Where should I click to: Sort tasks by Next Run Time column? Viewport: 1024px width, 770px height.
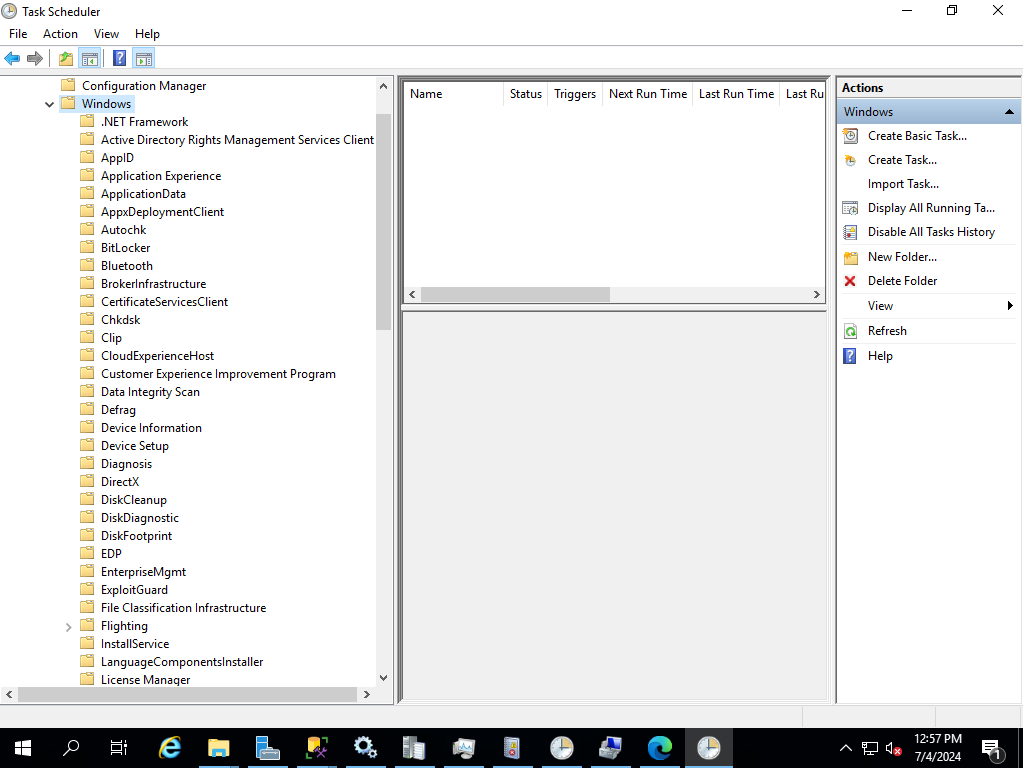pyautogui.click(x=648, y=94)
